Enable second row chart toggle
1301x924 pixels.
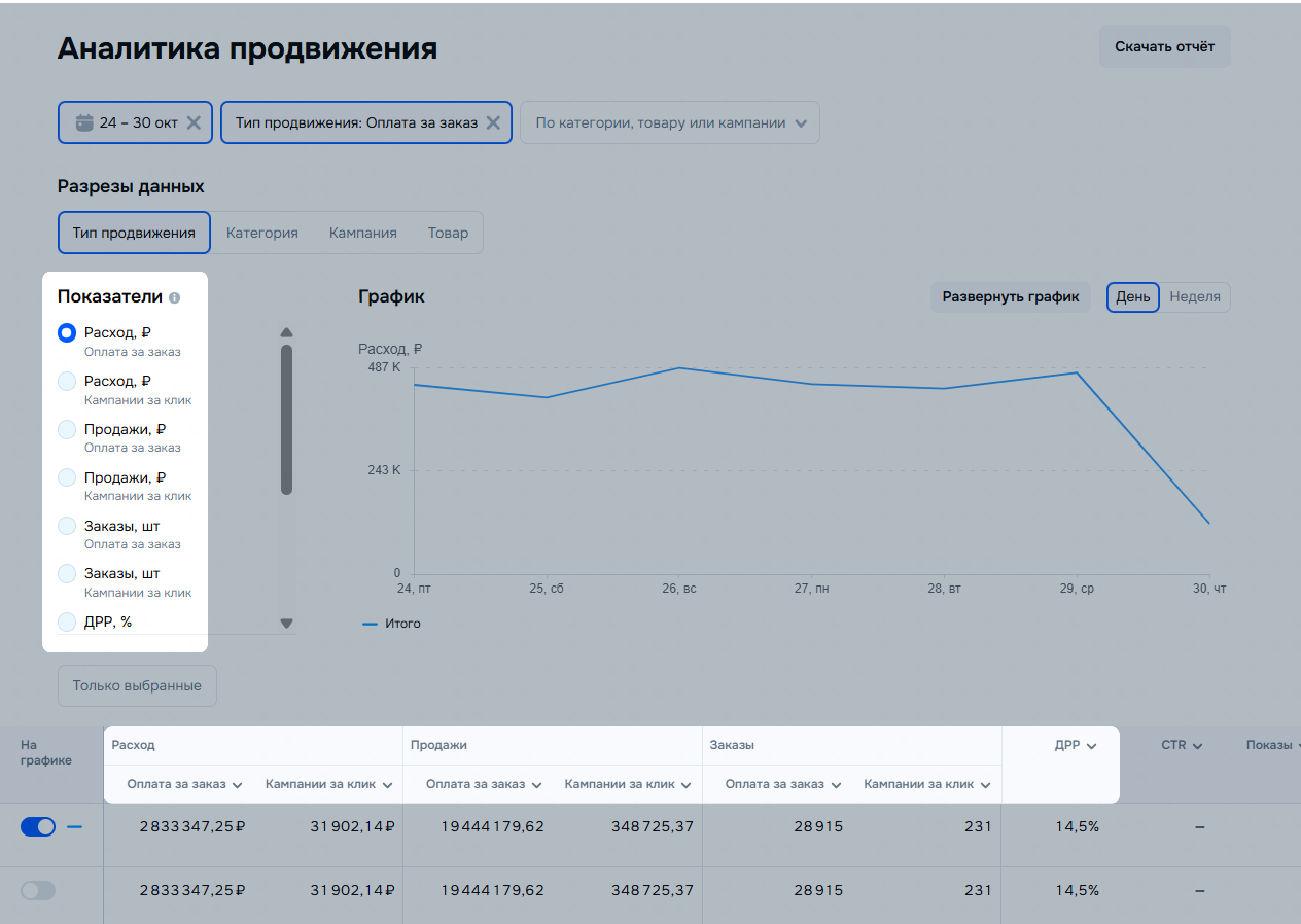(x=38, y=891)
